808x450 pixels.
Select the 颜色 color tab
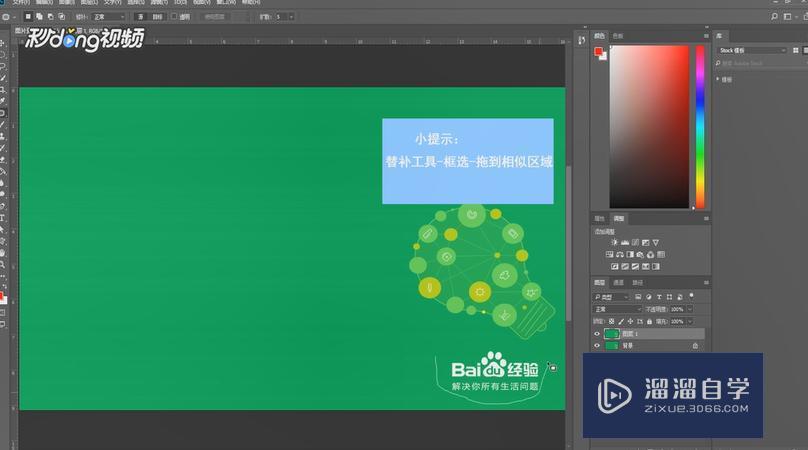pos(599,36)
